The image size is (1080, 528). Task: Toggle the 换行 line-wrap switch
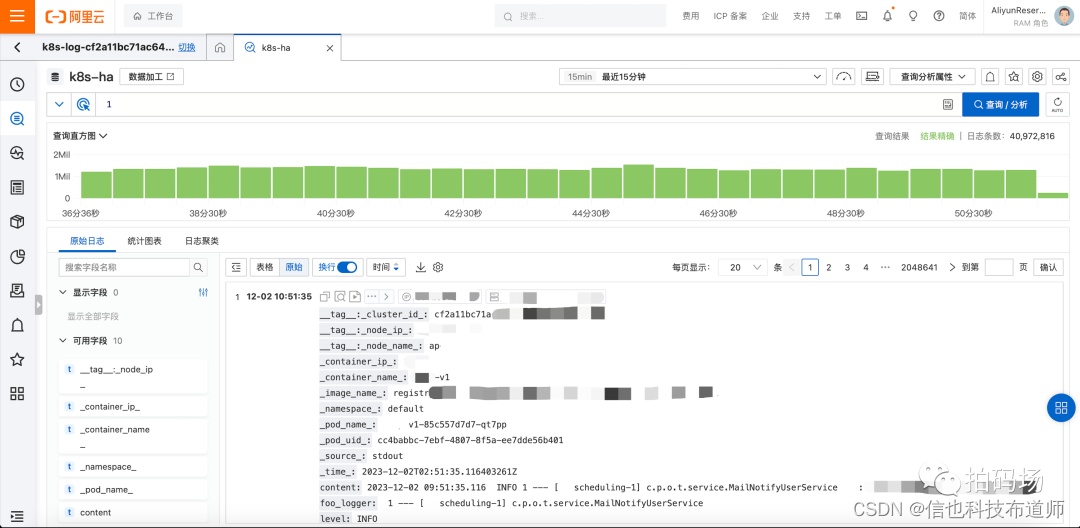347,267
